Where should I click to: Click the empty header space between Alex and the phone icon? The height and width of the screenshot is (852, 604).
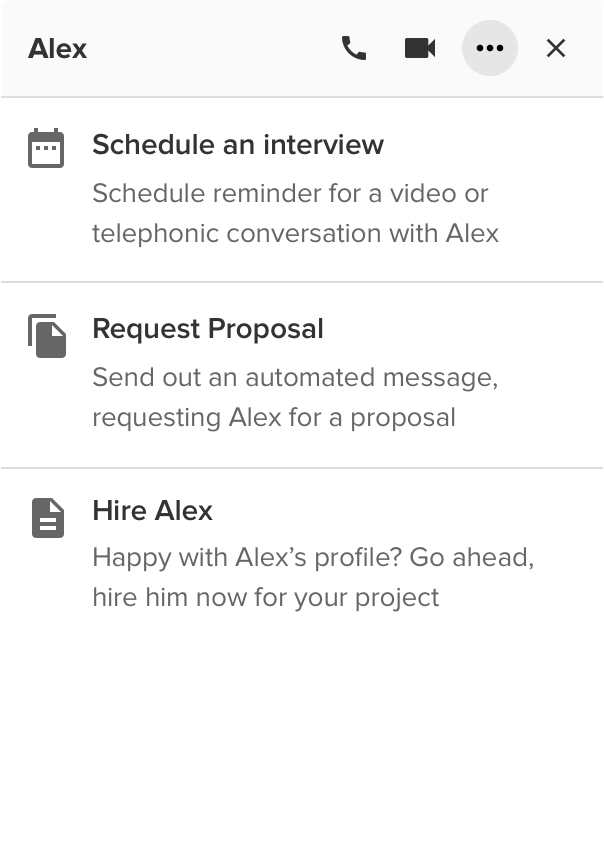coord(214,48)
